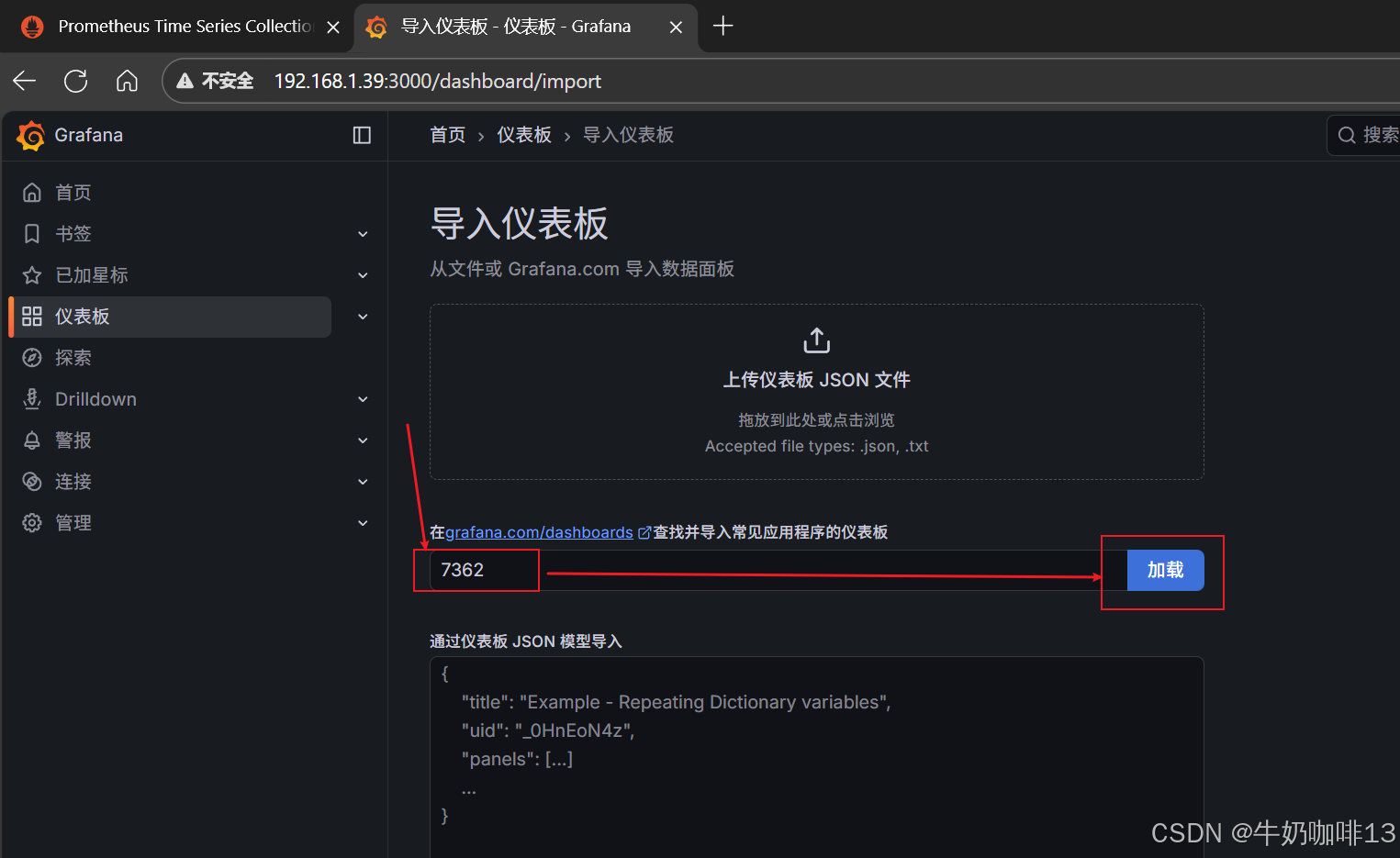This screenshot has height=858, width=1400.
Task: Expand the 仪表板 section chevron
Action: (363, 317)
